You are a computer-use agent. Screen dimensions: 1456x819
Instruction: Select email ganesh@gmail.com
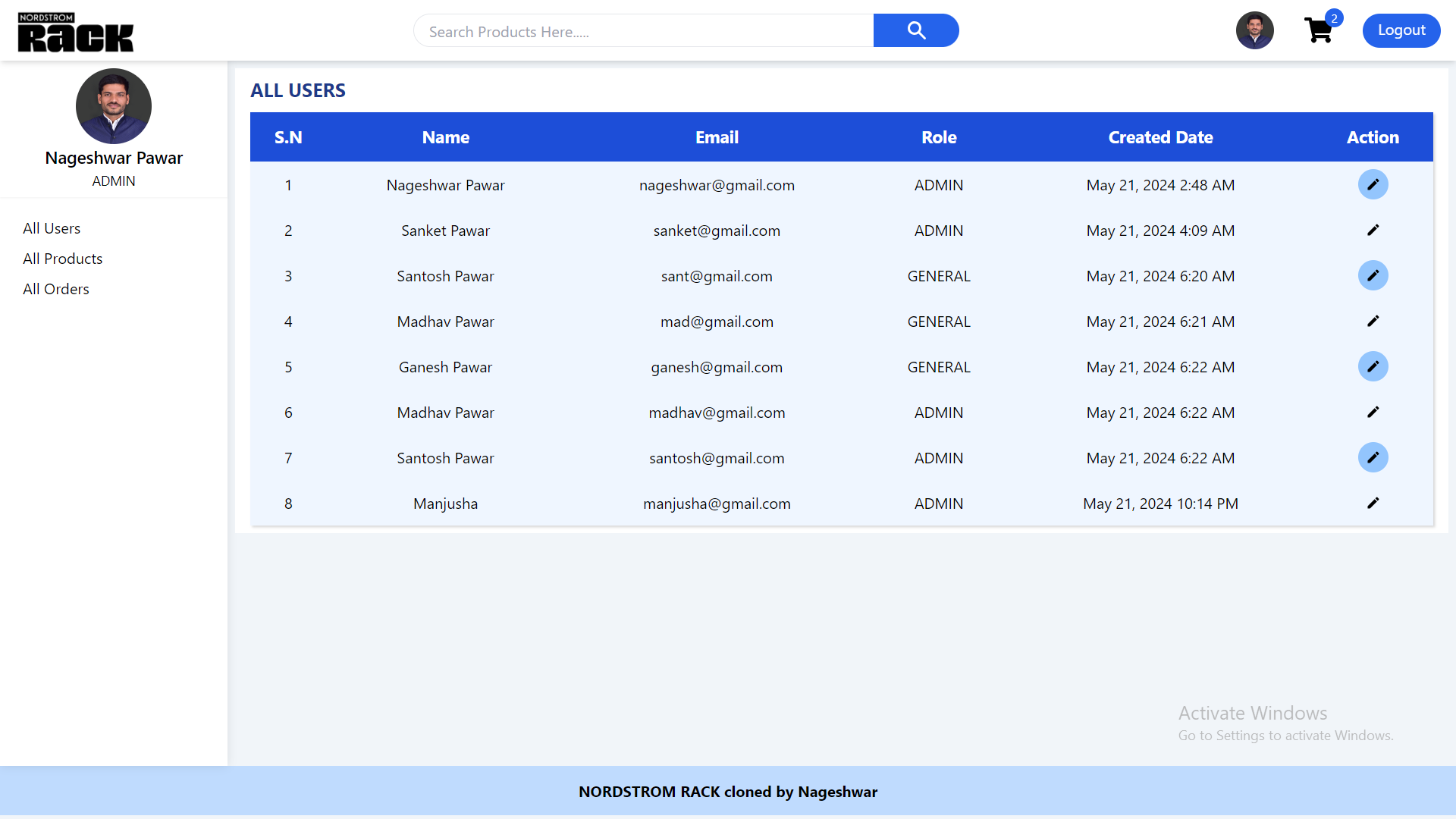coord(717,367)
